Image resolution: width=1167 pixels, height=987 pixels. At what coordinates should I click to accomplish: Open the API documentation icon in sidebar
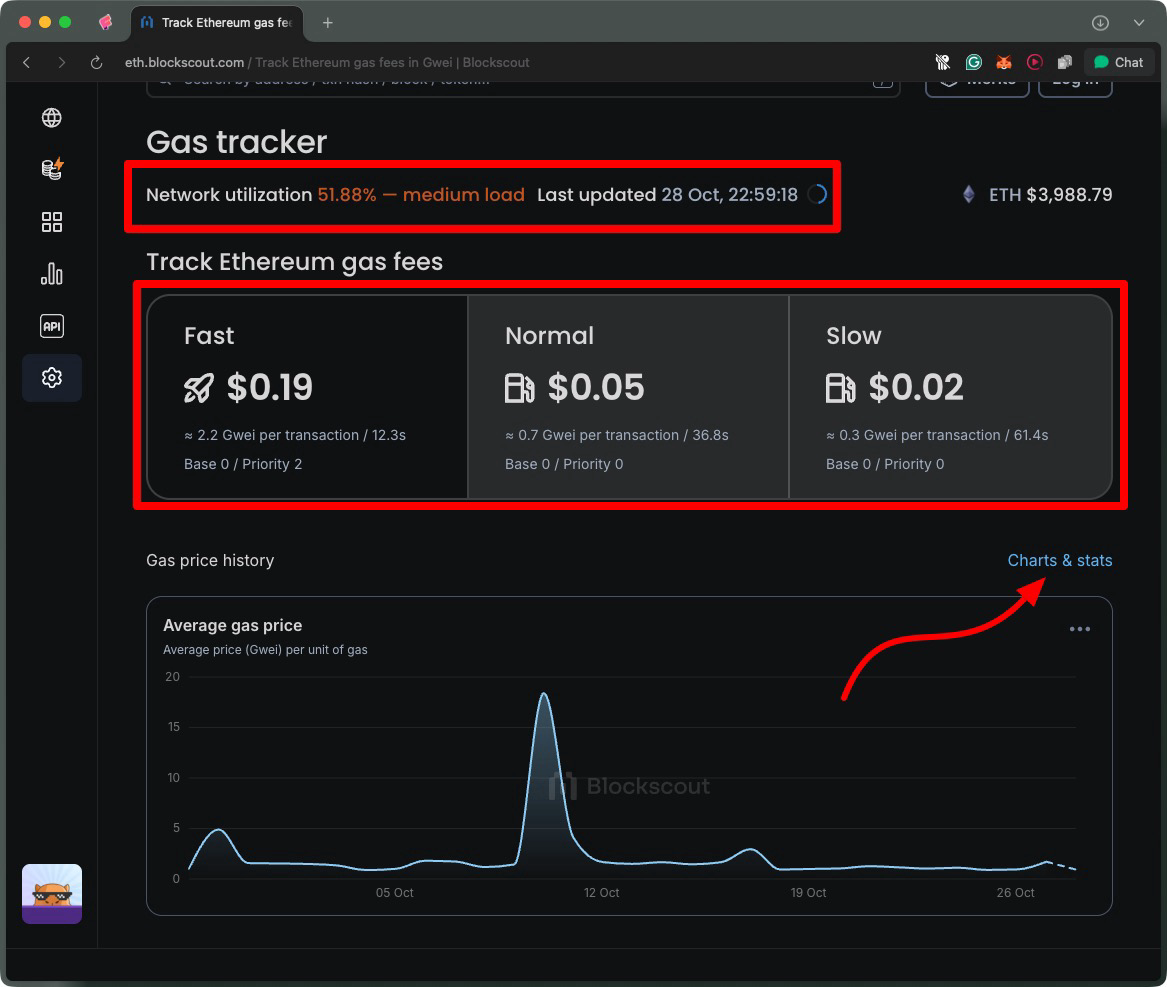pyautogui.click(x=52, y=326)
